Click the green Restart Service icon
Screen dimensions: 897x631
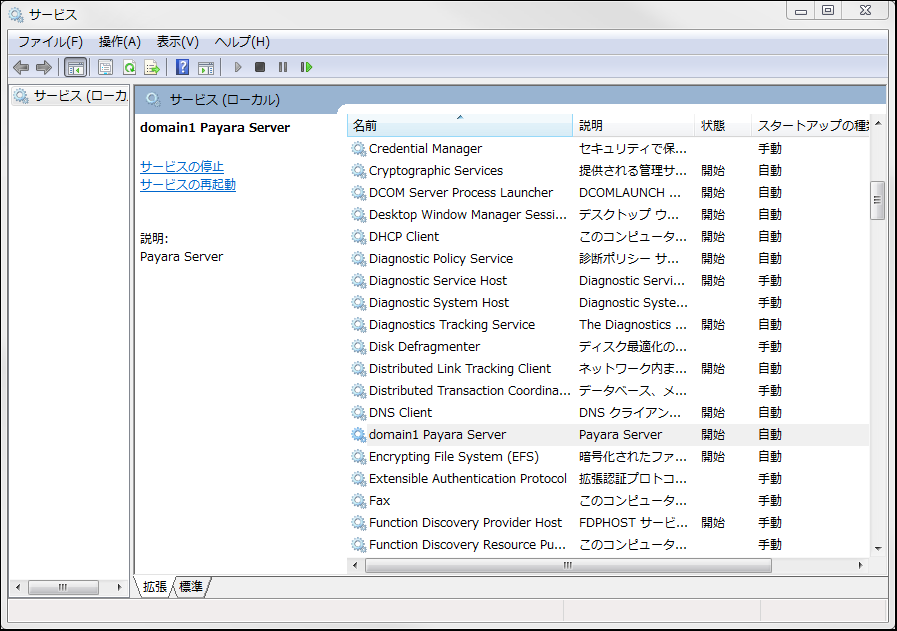coord(307,67)
